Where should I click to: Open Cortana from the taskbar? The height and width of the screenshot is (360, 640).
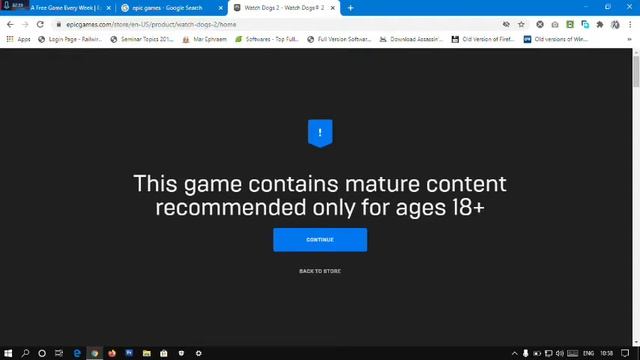coord(42,353)
